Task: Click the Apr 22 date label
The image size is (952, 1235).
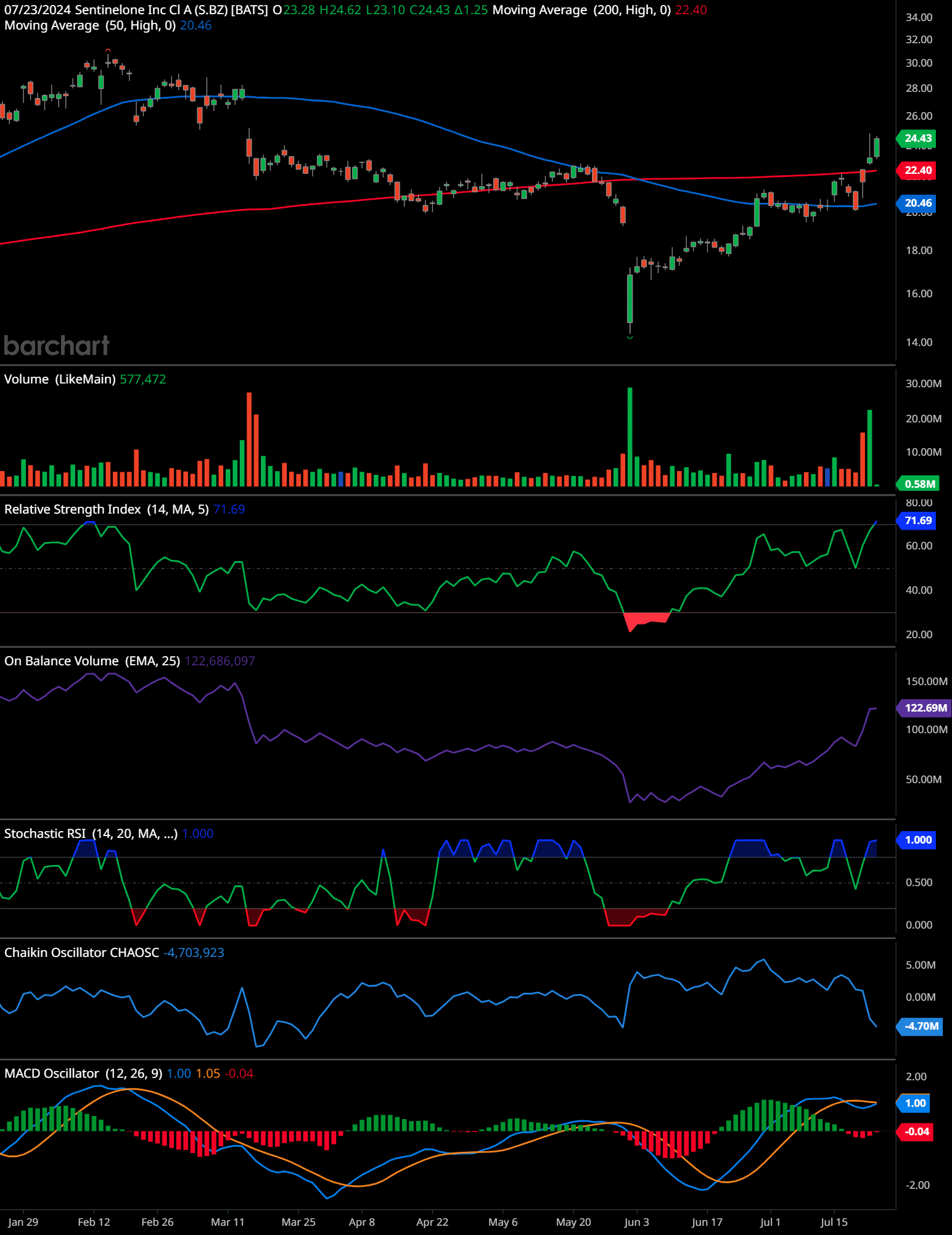Action: [432, 1222]
